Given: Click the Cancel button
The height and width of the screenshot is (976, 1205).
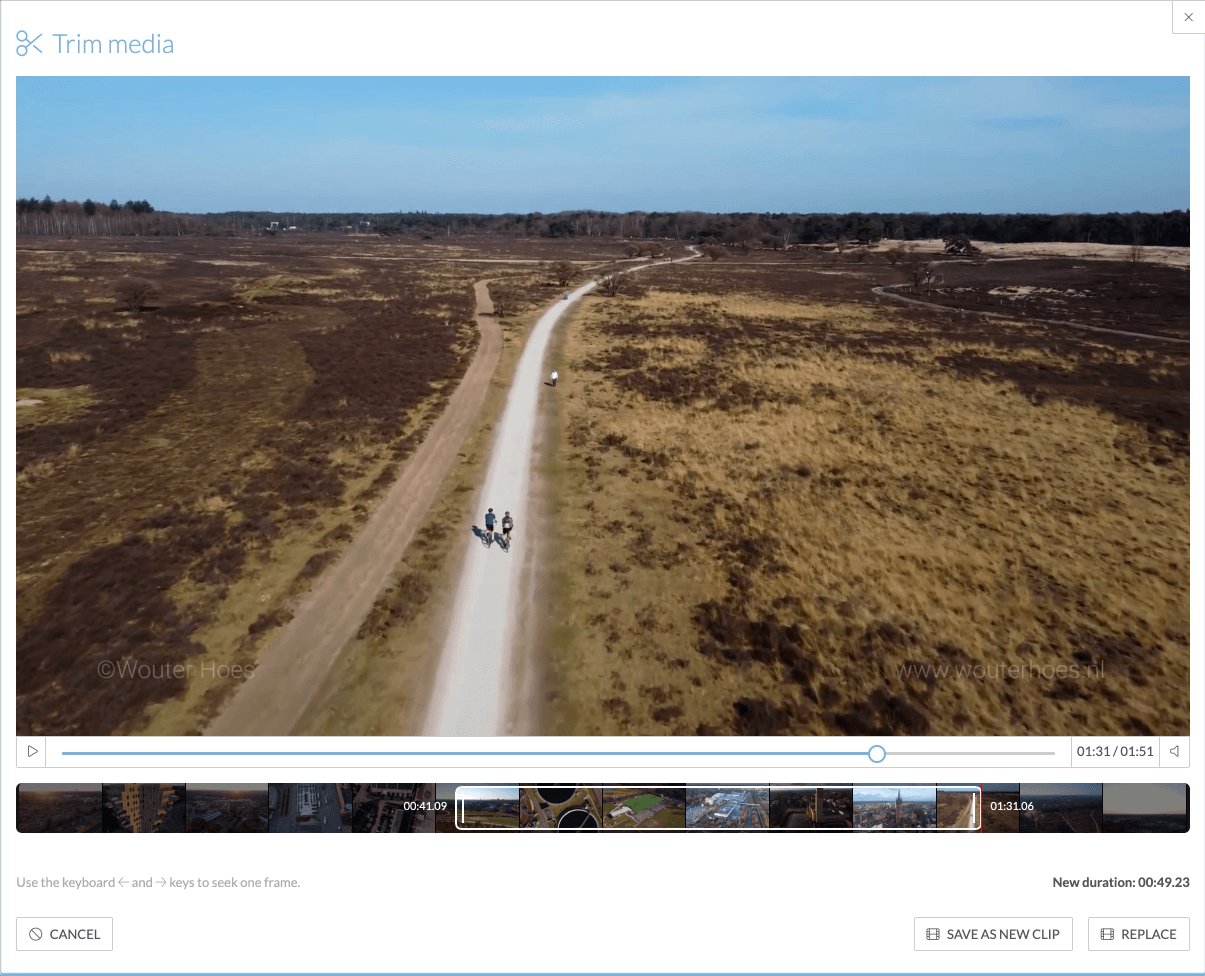Looking at the screenshot, I should 65,934.
